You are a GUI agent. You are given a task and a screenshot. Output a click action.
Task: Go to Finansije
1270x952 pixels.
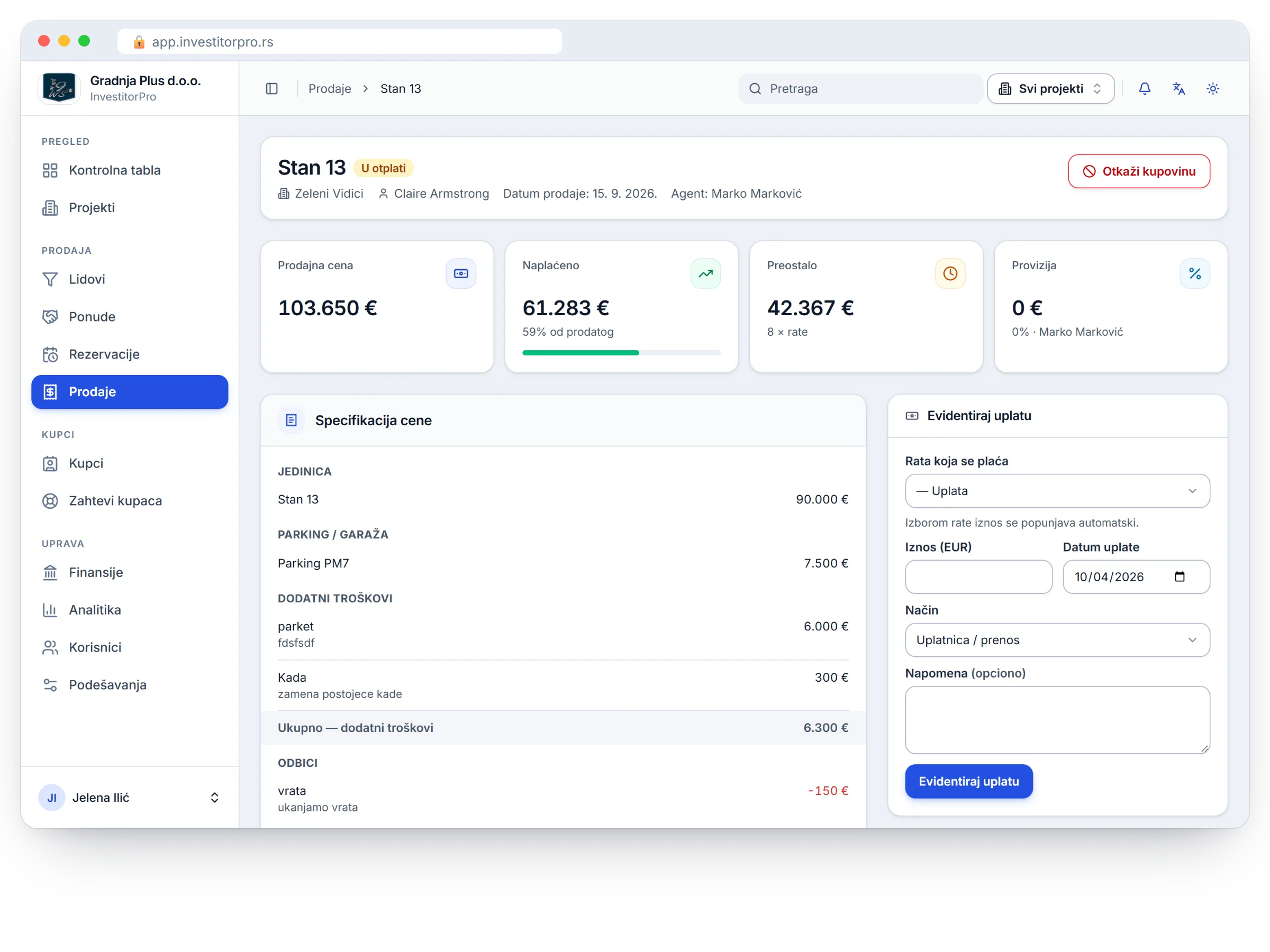(x=130, y=572)
